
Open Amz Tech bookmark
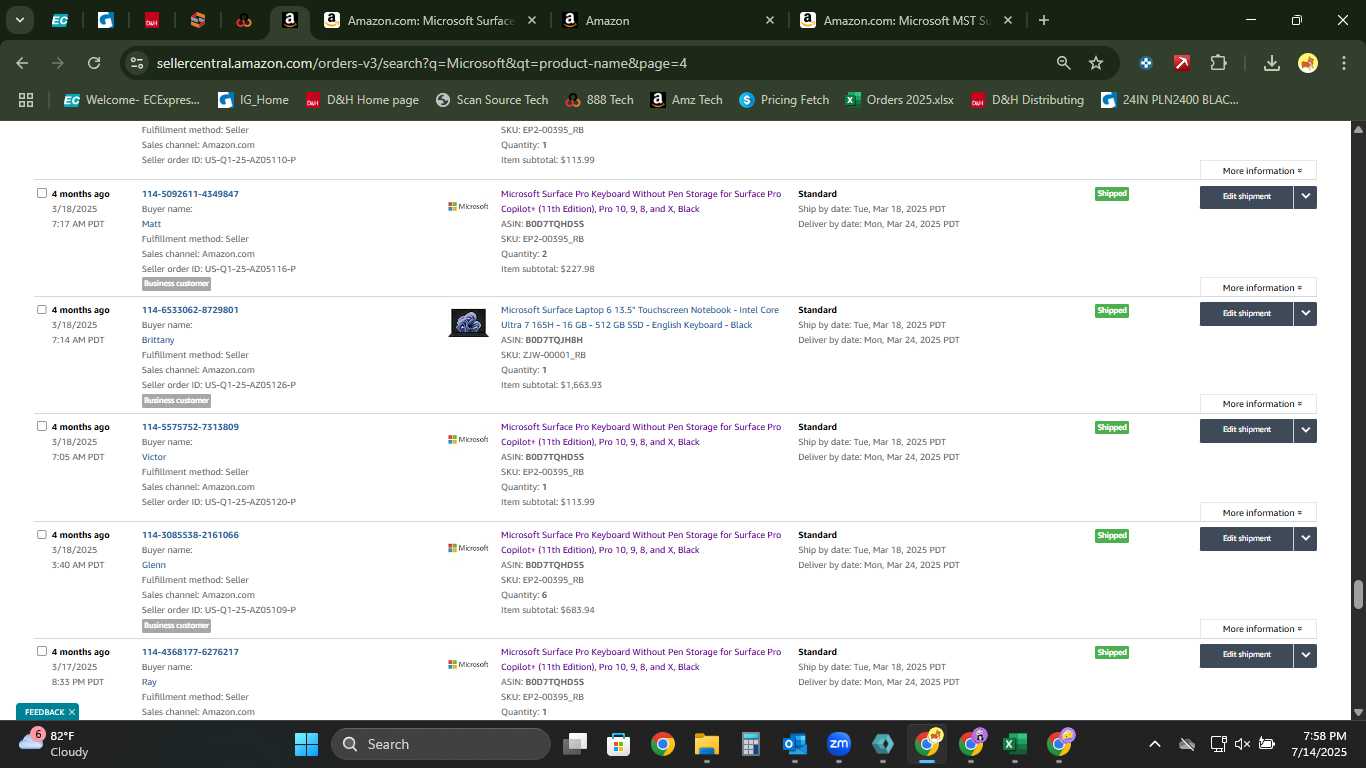[x=686, y=100]
